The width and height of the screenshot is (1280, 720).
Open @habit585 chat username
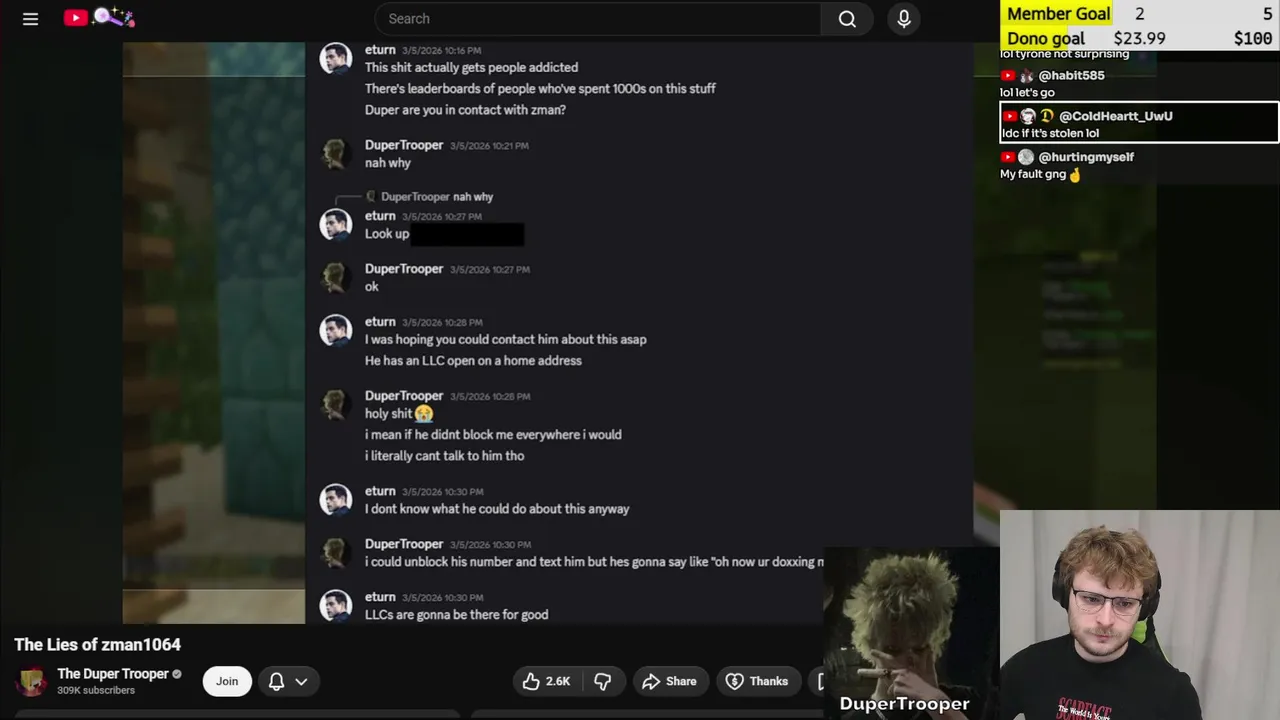(1071, 75)
